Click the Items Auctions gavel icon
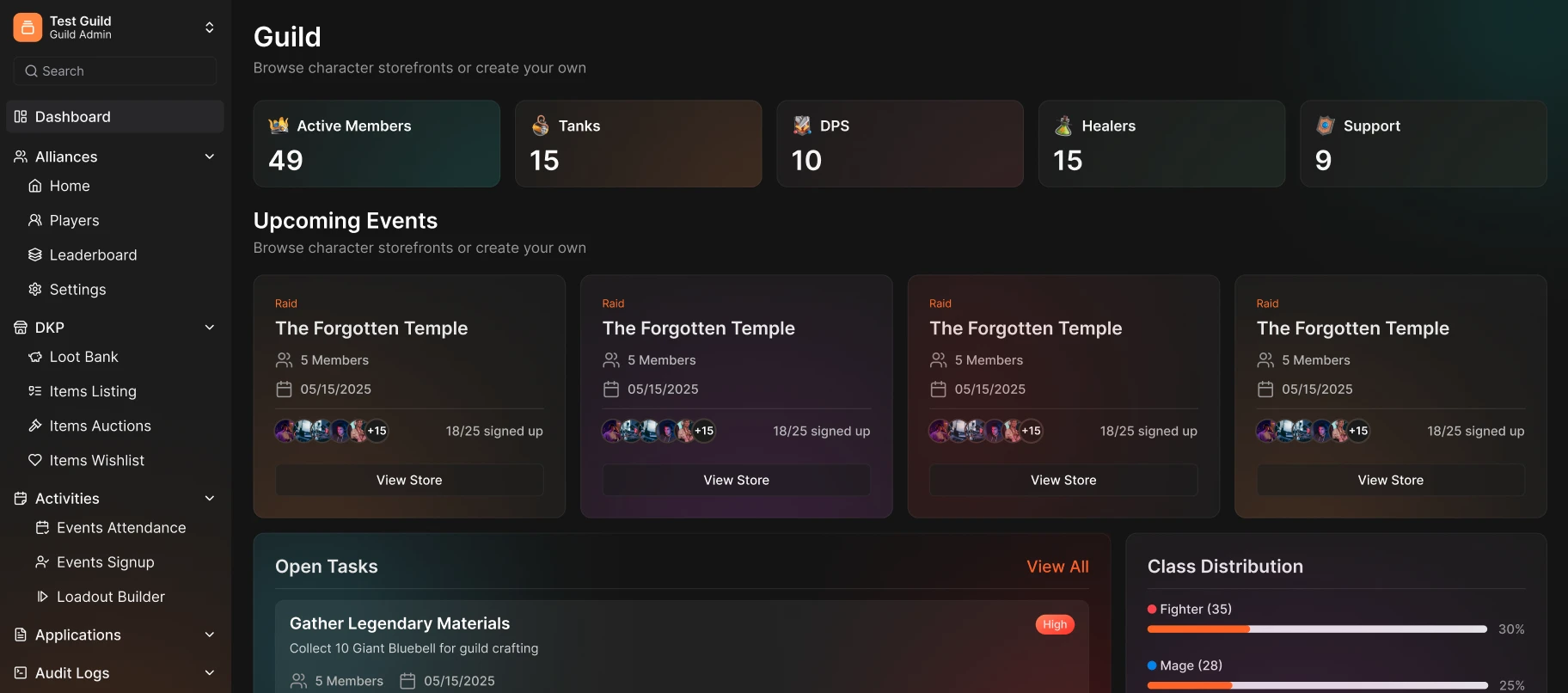Image resolution: width=1568 pixels, height=693 pixels. pyautogui.click(x=34, y=426)
